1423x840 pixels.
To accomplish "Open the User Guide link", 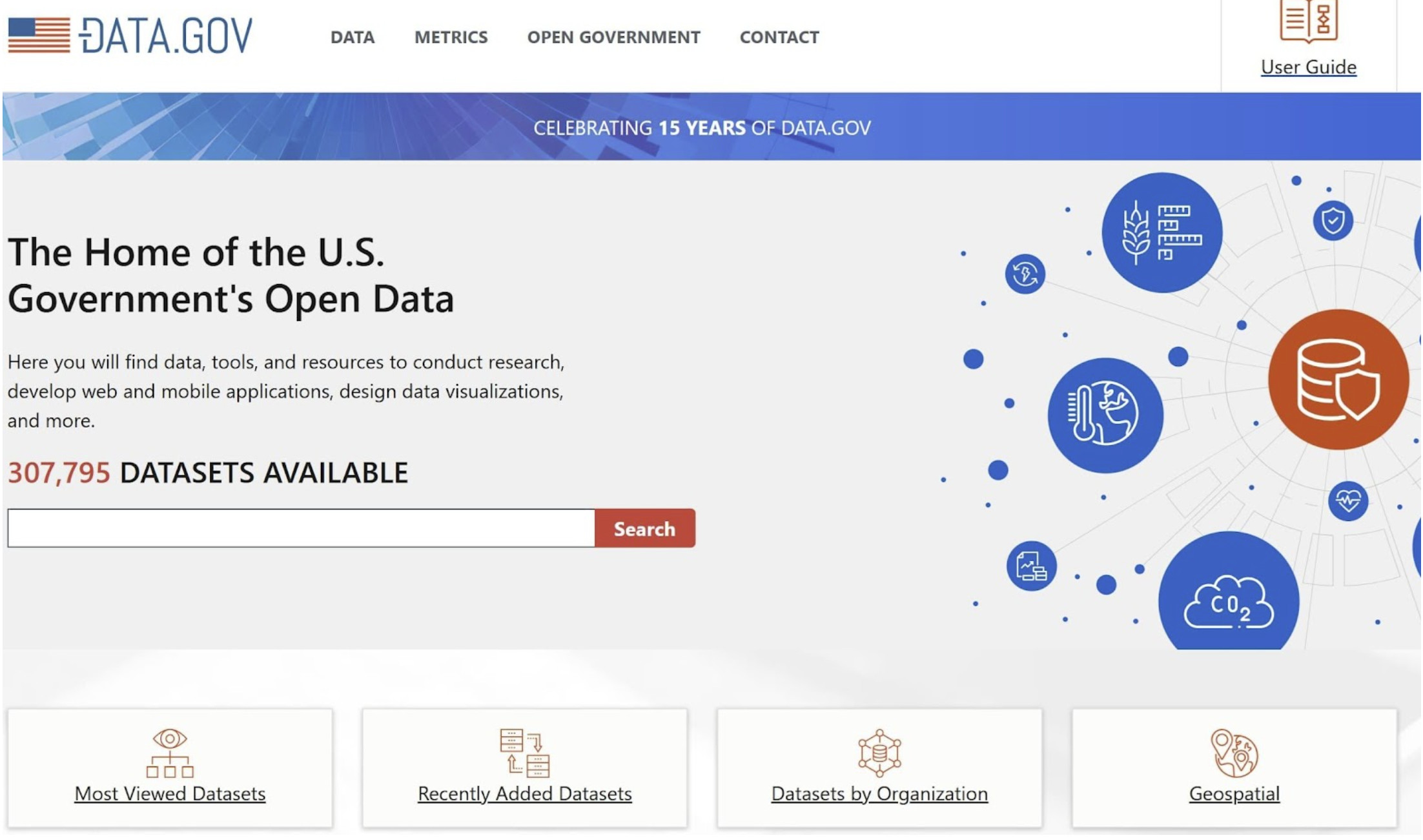I will point(1308,67).
